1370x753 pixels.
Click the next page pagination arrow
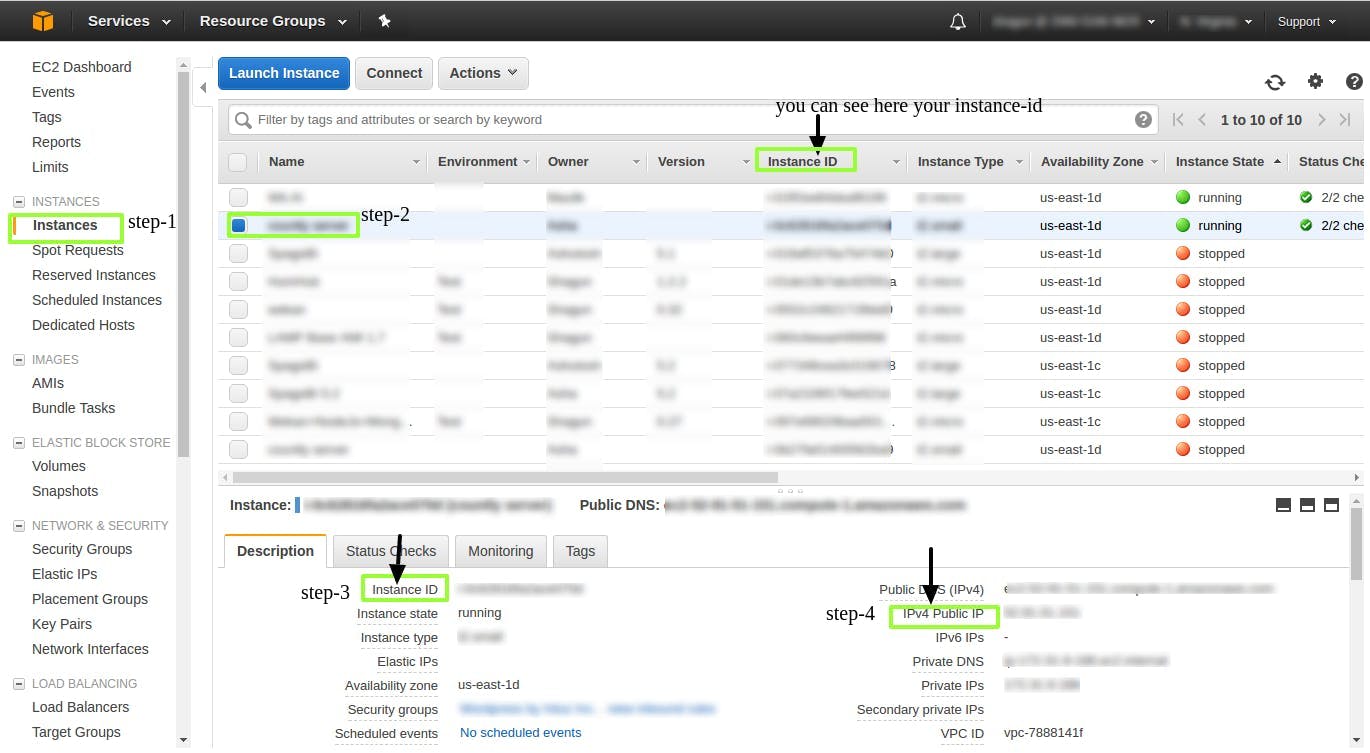pos(1321,119)
